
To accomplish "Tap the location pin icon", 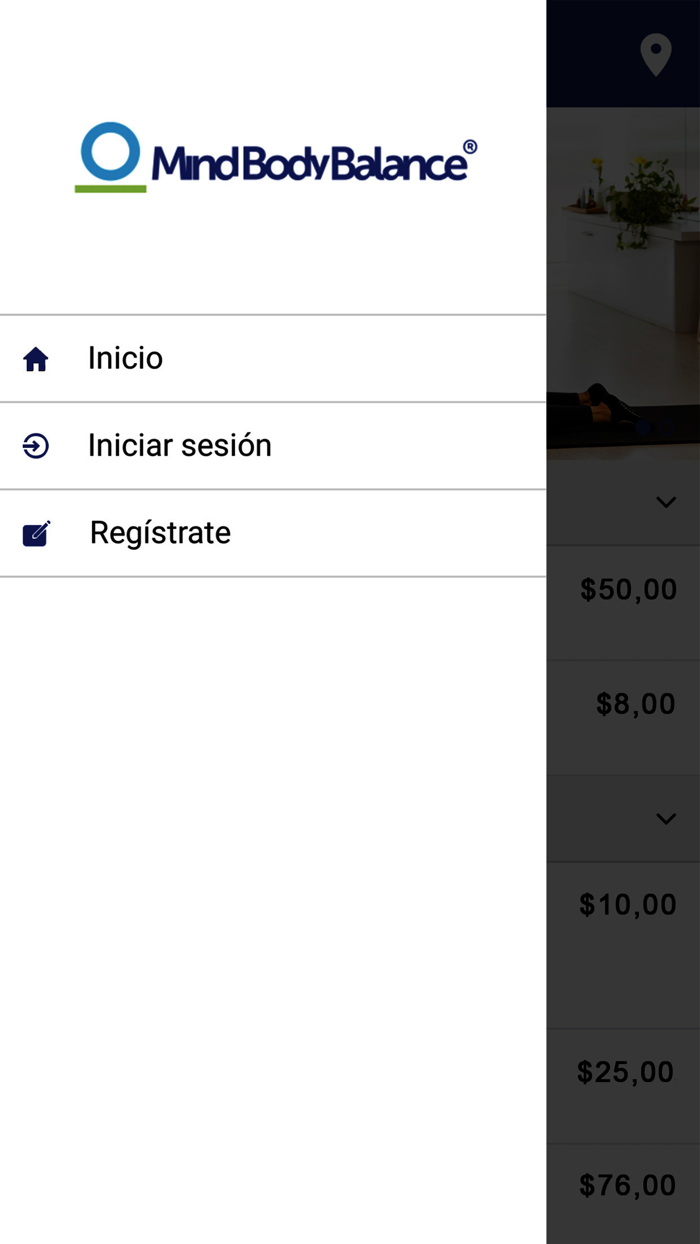I will 656,55.
